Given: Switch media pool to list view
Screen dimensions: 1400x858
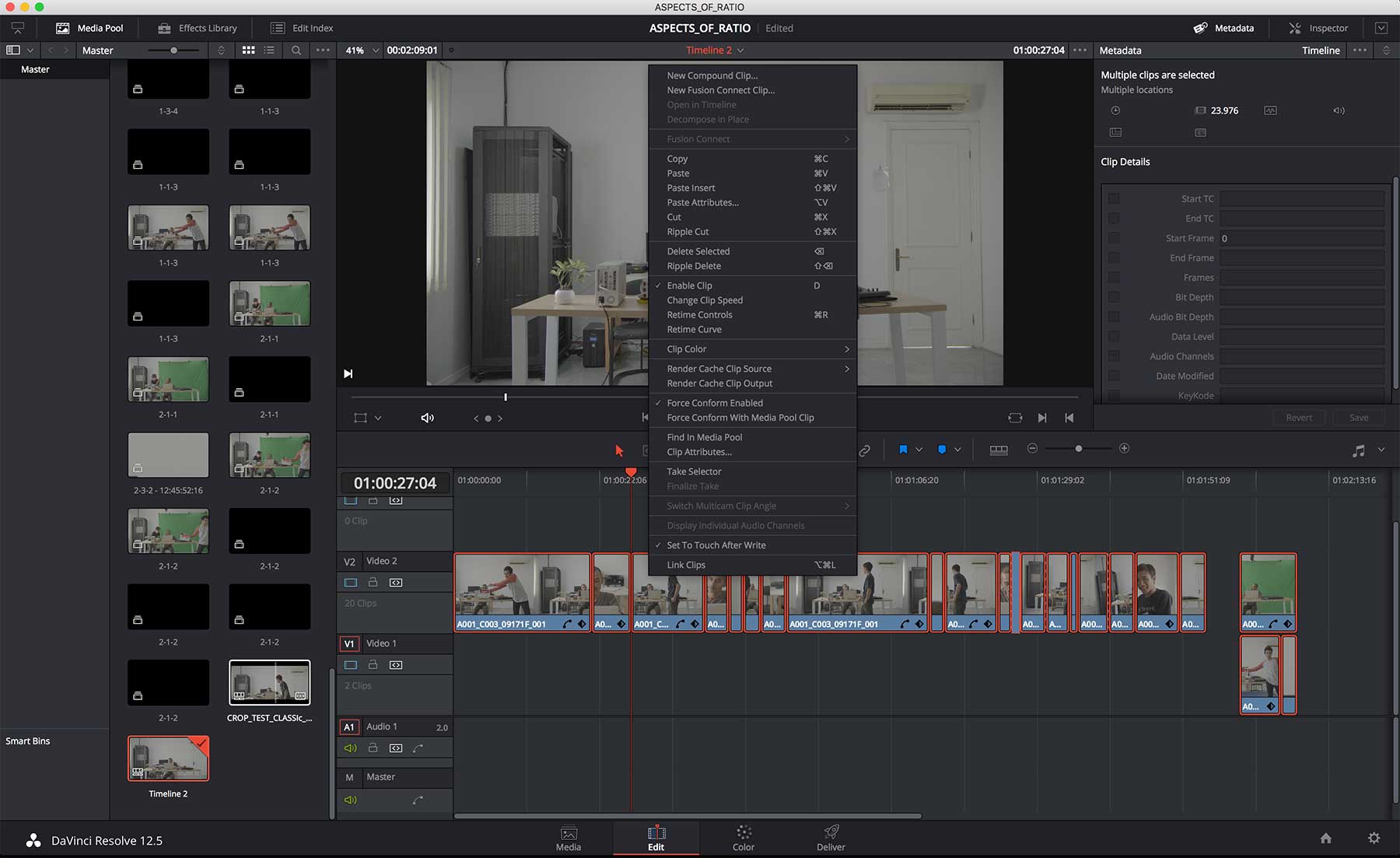Looking at the screenshot, I should point(269,50).
